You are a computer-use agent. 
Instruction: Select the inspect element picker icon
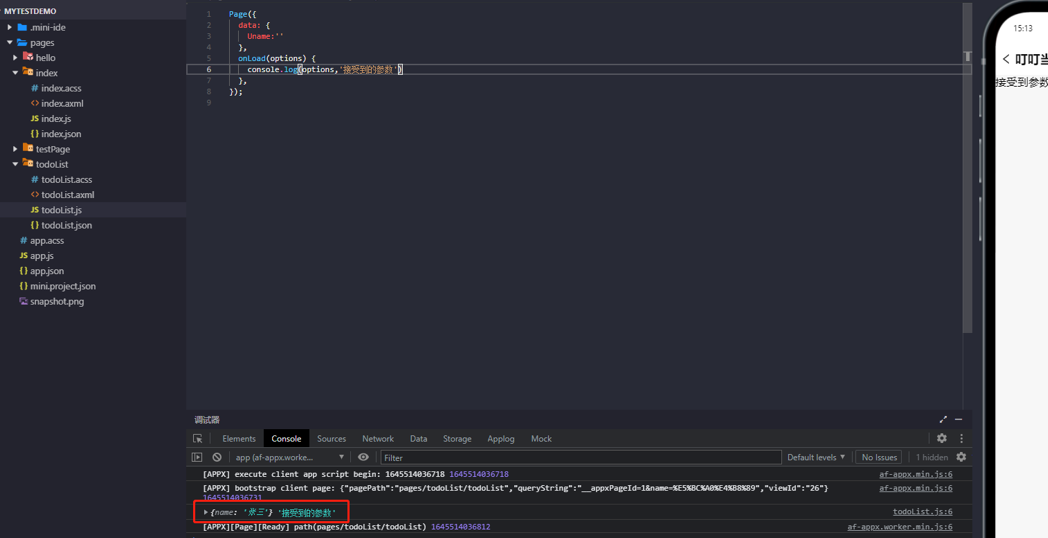(x=198, y=438)
